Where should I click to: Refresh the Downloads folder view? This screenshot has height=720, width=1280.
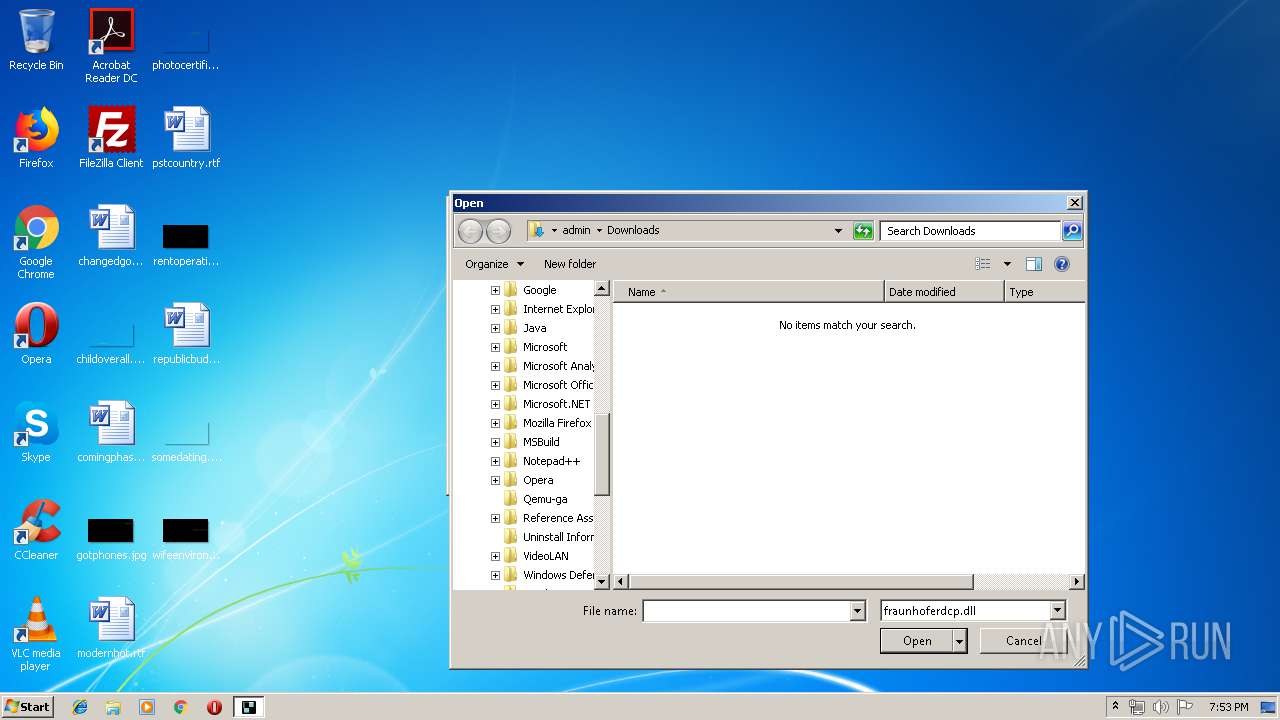coord(863,231)
